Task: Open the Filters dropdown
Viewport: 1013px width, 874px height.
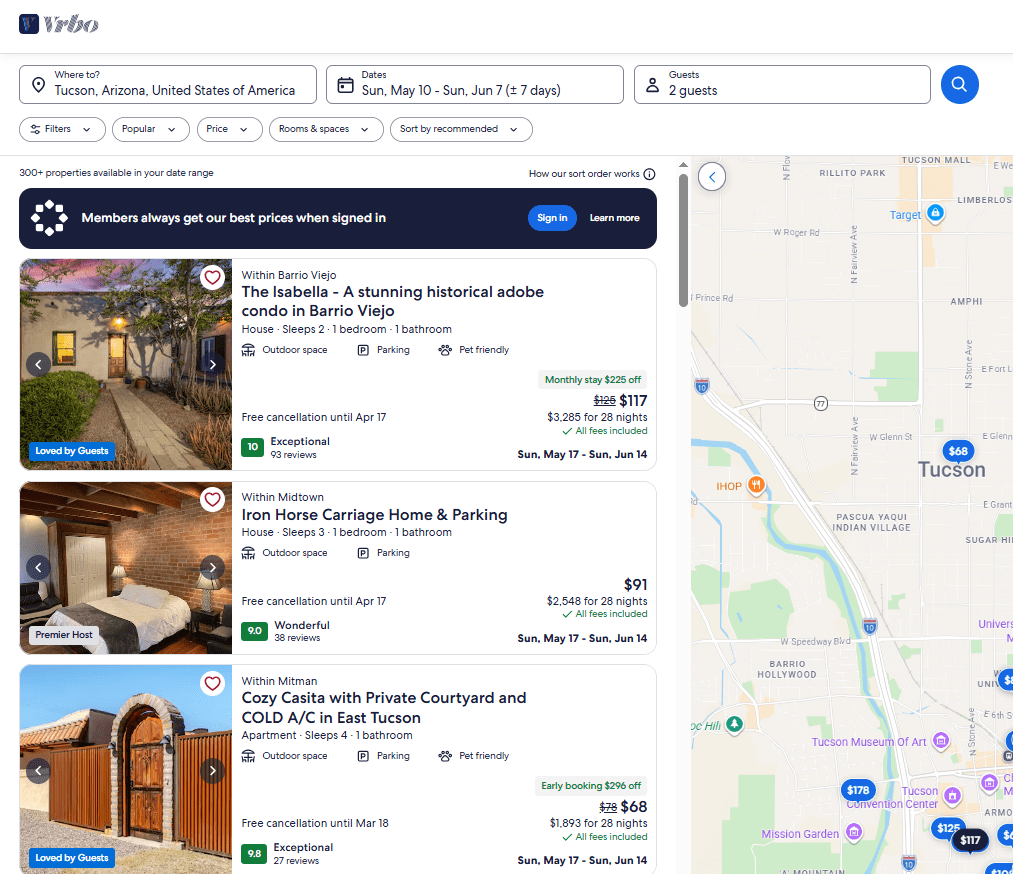Action: pos(62,129)
